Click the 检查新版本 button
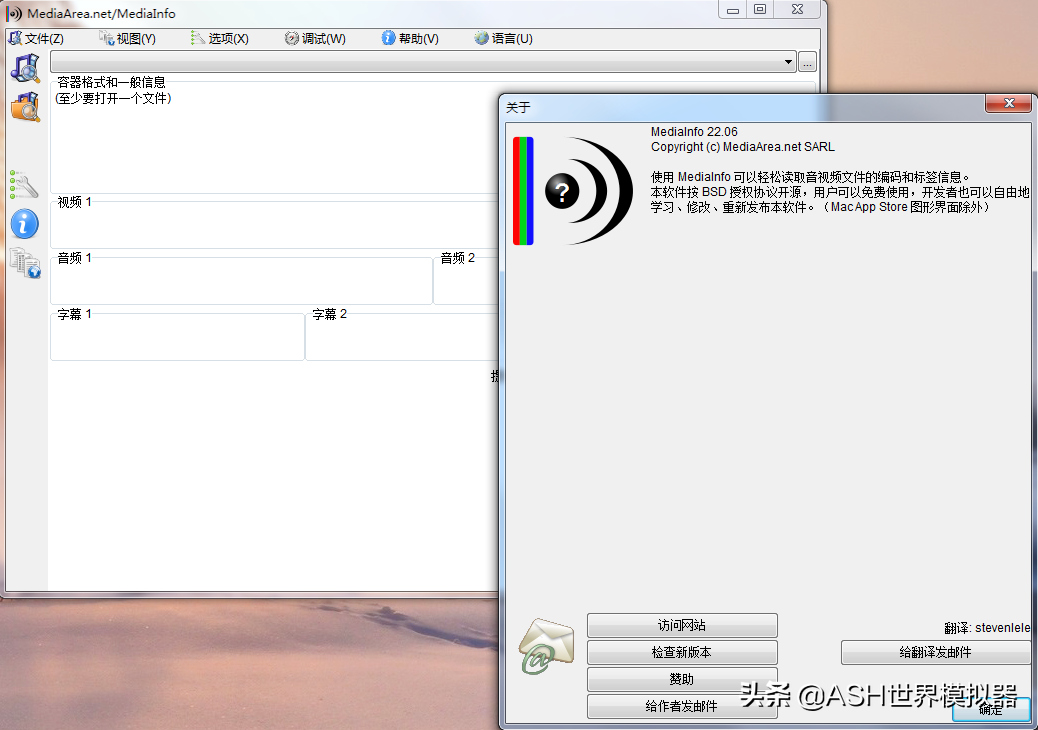This screenshot has width=1038, height=730. tap(682, 653)
